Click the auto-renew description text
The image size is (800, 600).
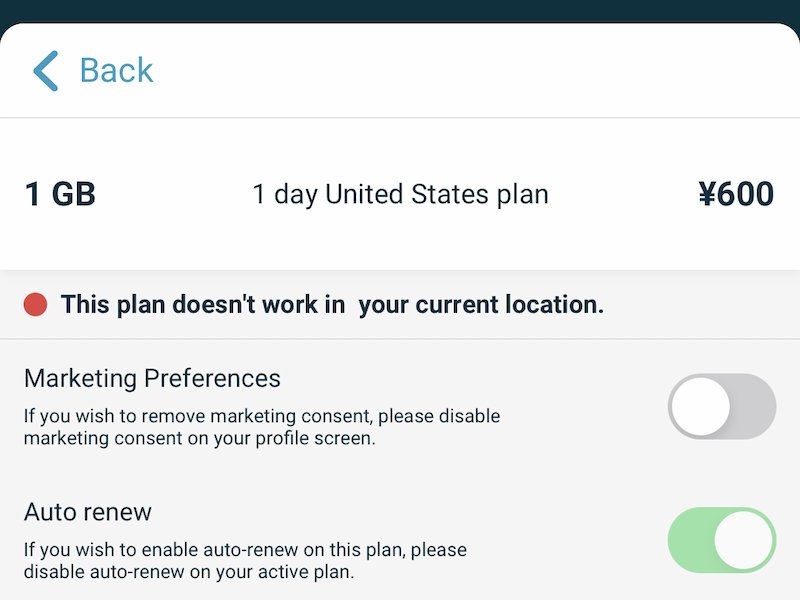(x=245, y=561)
